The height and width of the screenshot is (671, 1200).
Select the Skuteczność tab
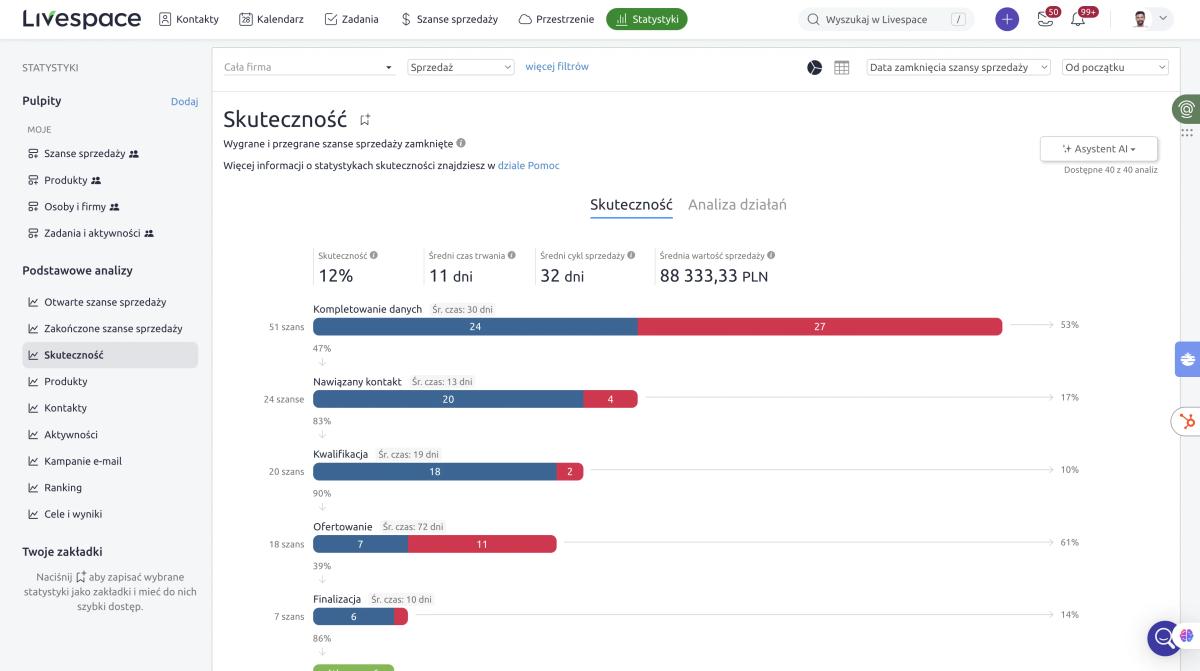coord(631,204)
